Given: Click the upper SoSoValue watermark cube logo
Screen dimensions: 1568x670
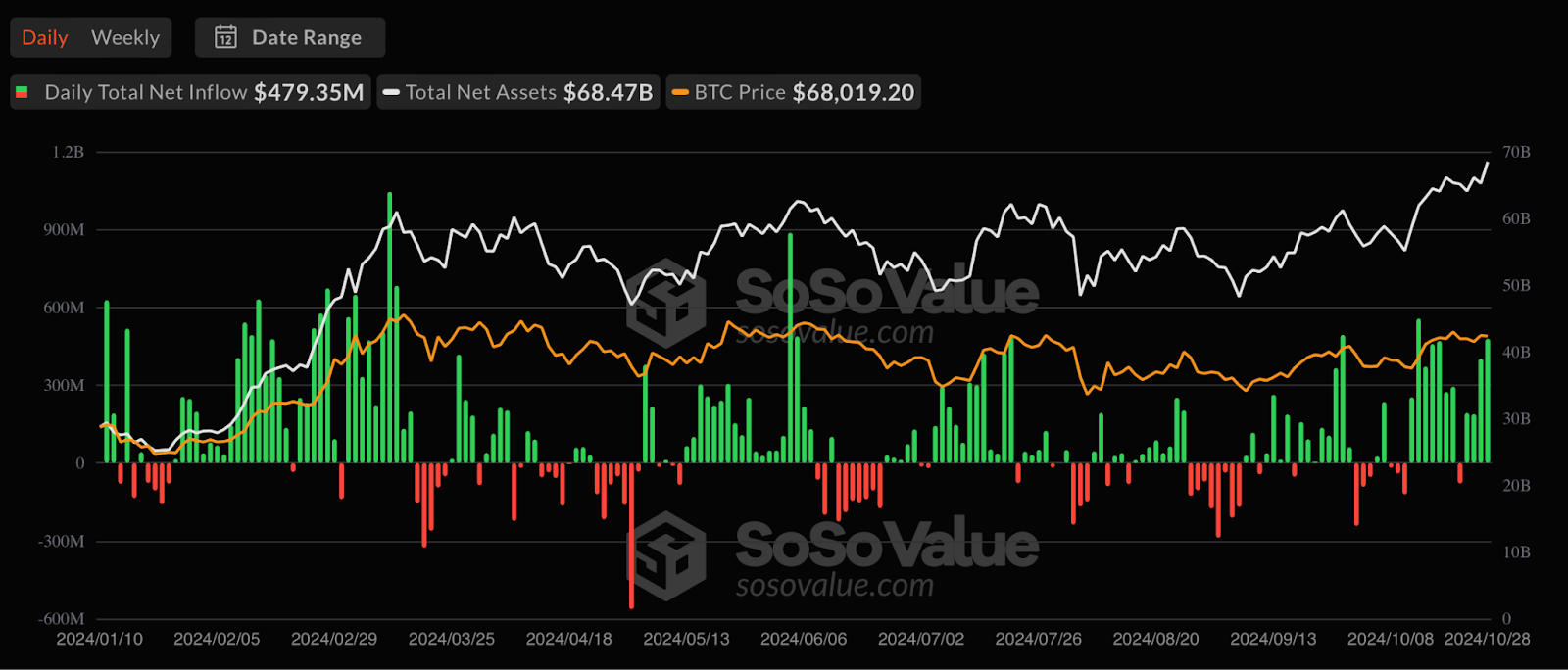Looking at the screenshot, I should click(666, 303).
